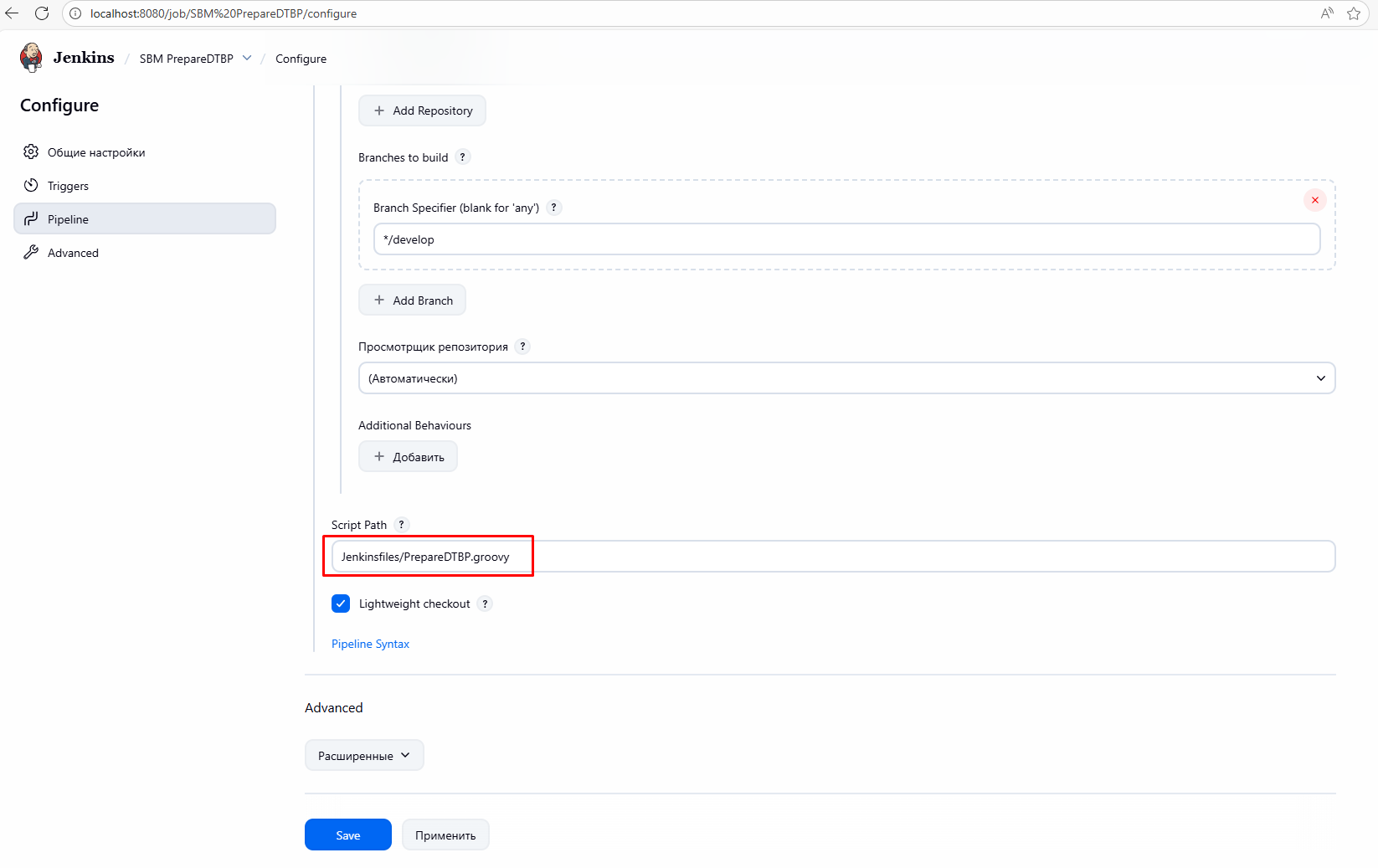
Task: Open help for Lightweight checkout
Action: pyautogui.click(x=485, y=603)
